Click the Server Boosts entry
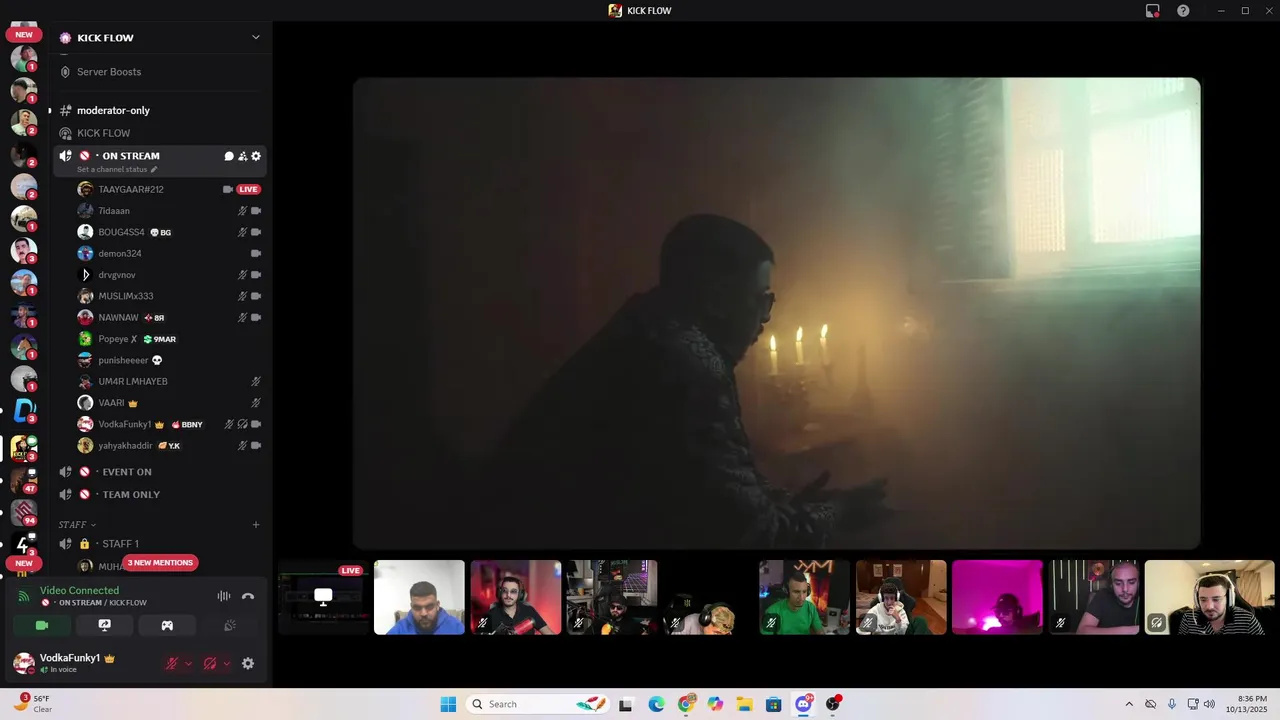1280x720 pixels. [x=109, y=72]
